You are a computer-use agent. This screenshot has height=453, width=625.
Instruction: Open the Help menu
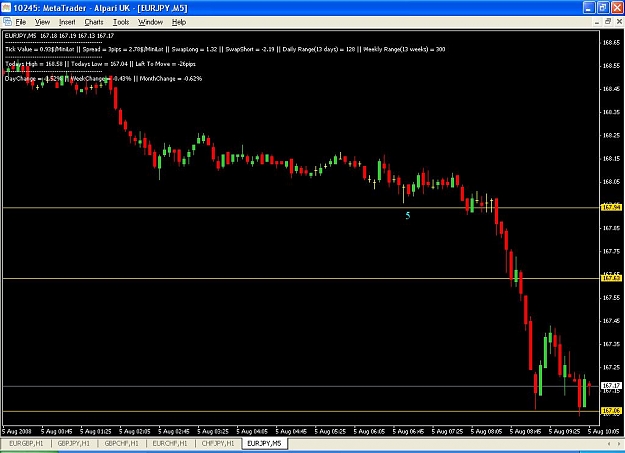pyautogui.click(x=179, y=22)
